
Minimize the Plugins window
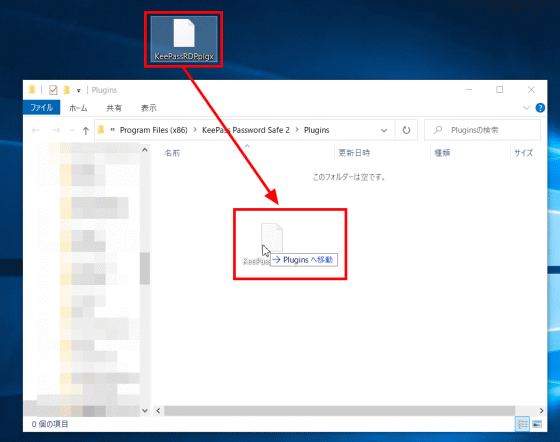[x=469, y=90]
